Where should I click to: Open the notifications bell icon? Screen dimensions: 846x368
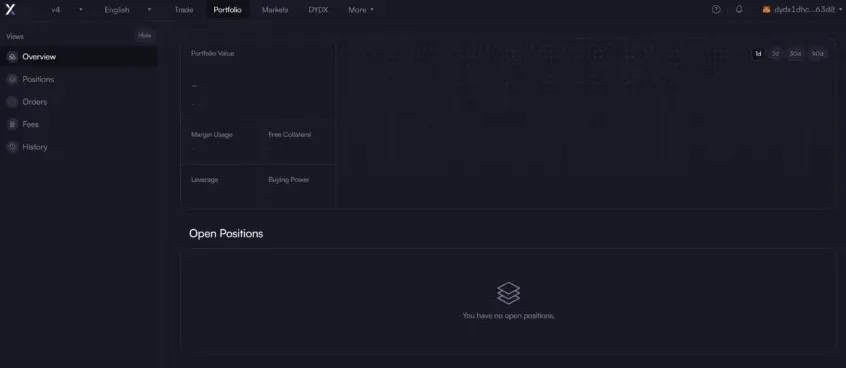pyautogui.click(x=739, y=10)
